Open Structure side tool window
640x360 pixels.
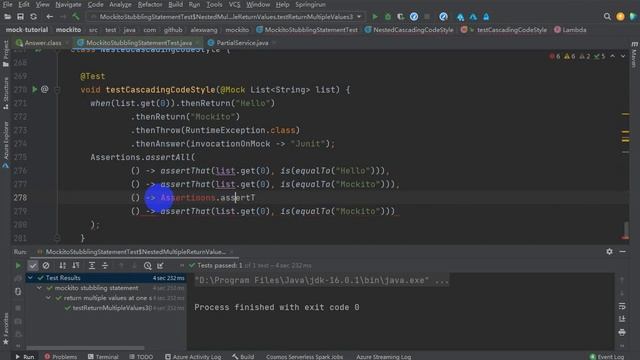pos(5,93)
